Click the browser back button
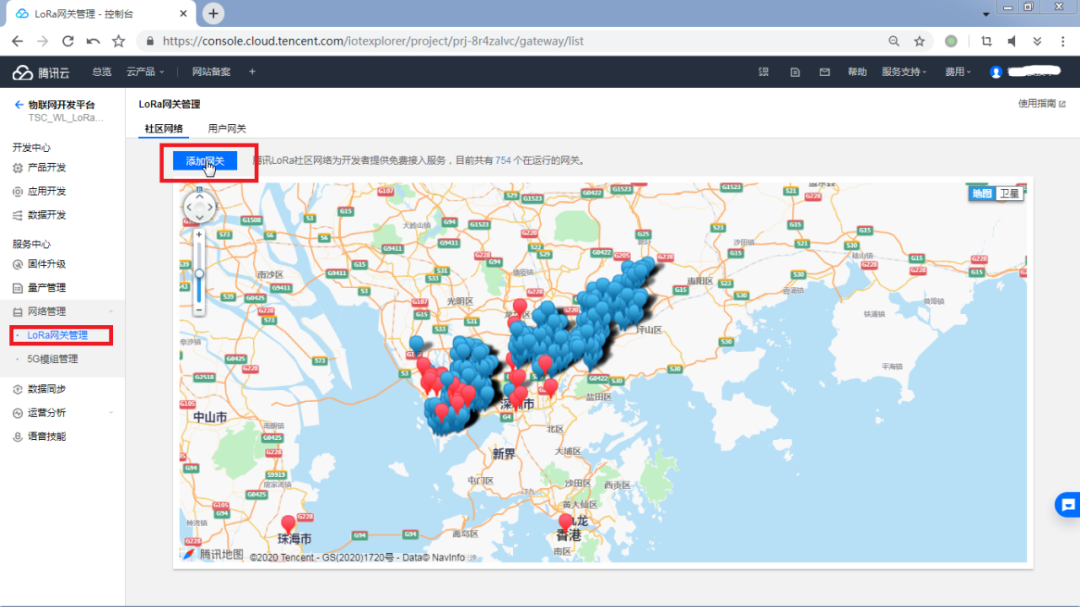This screenshot has height=607, width=1080. (x=18, y=41)
